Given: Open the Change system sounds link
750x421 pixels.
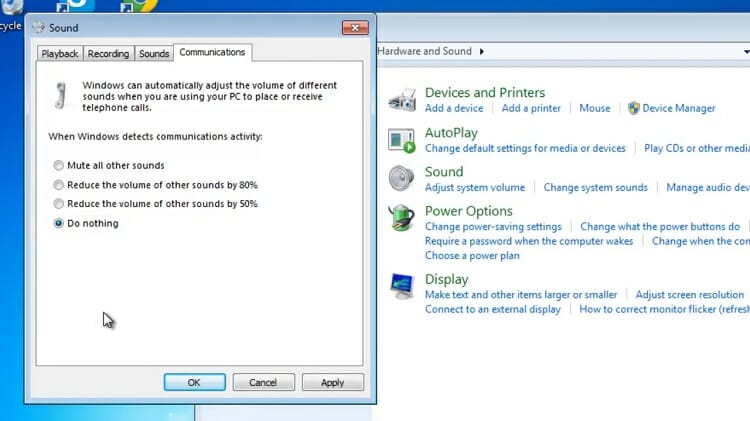Looking at the screenshot, I should pyautogui.click(x=596, y=188).
